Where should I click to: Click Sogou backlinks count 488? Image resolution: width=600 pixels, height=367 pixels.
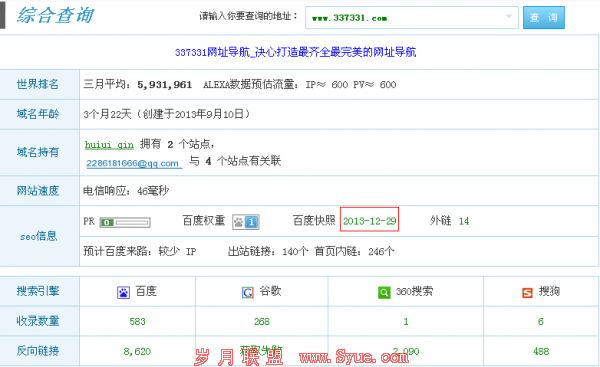541,351
